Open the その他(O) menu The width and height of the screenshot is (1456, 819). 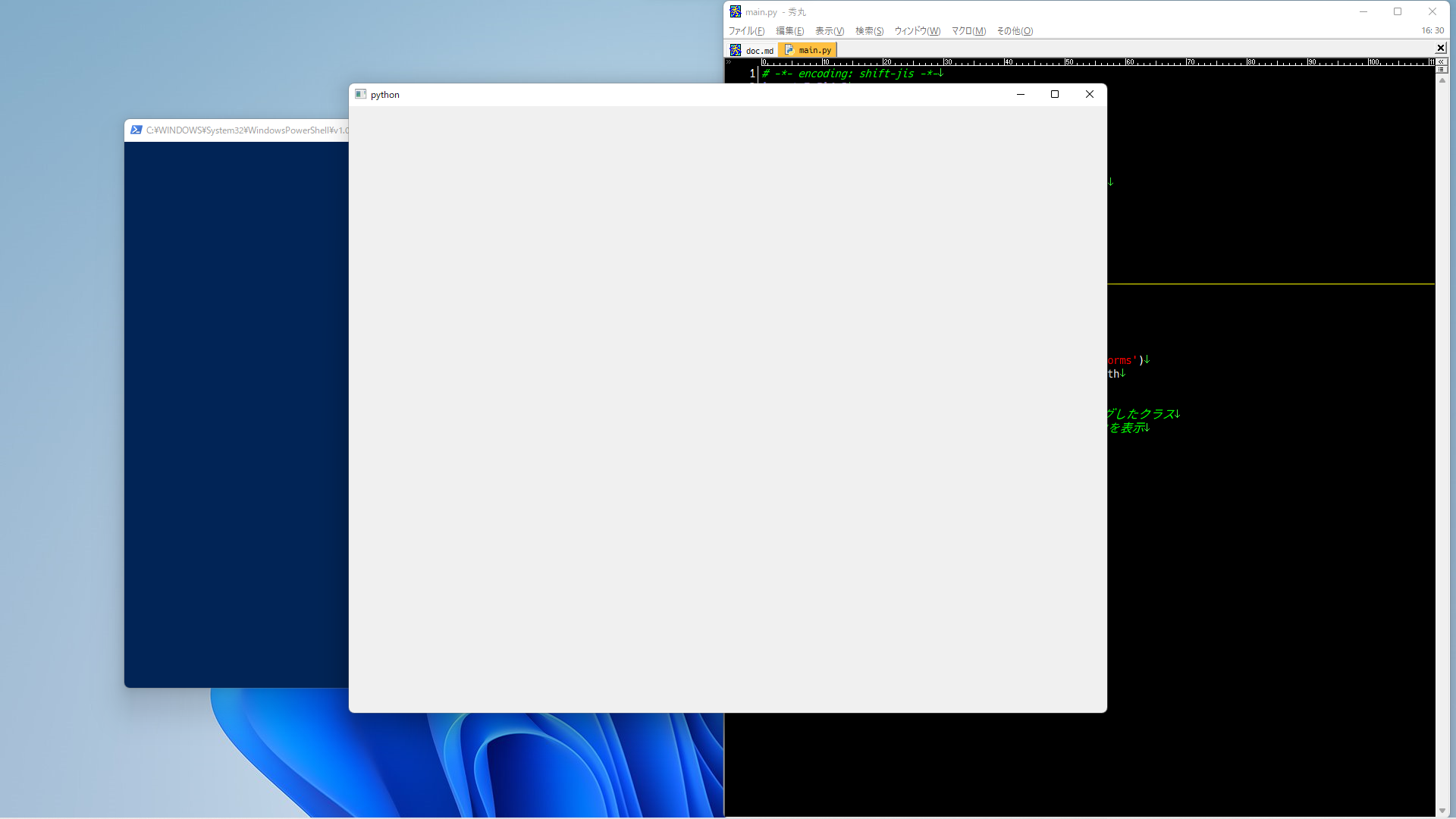(1015, 31)
